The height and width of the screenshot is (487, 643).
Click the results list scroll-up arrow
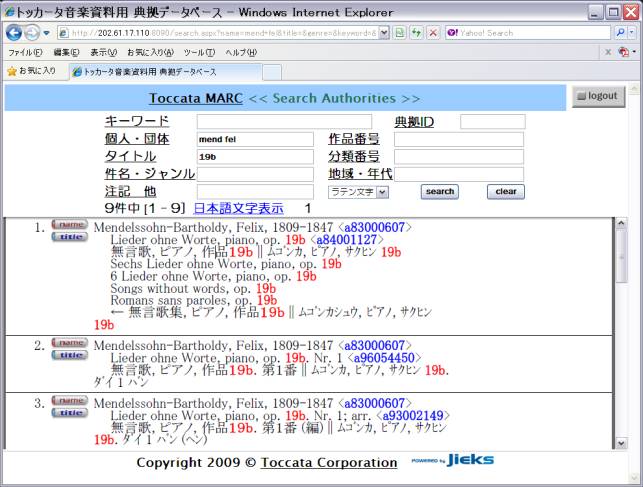pos(621,223)
